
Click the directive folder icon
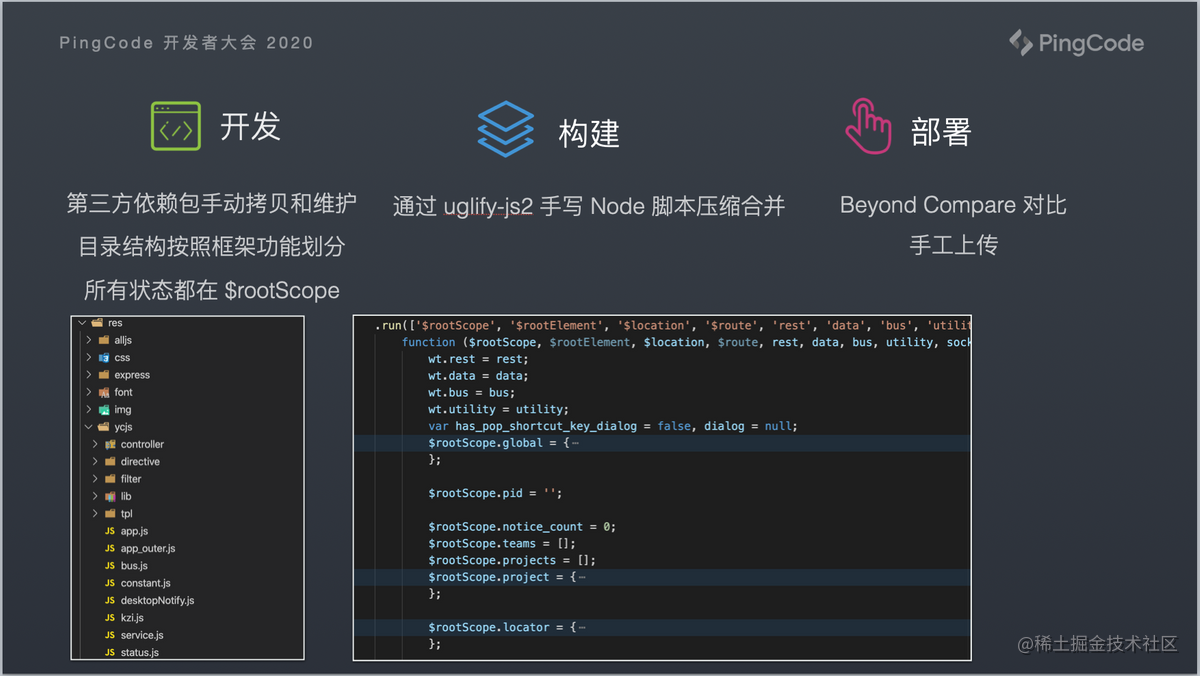(110, 461)
